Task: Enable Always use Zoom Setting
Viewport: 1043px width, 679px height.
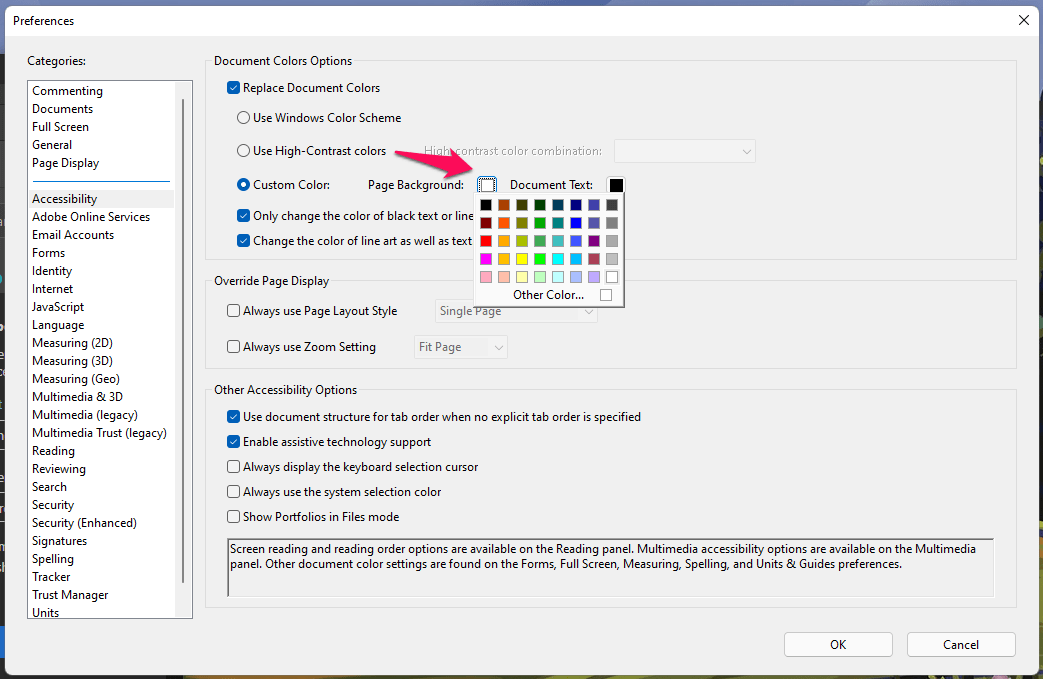Action: click(234, 347)
